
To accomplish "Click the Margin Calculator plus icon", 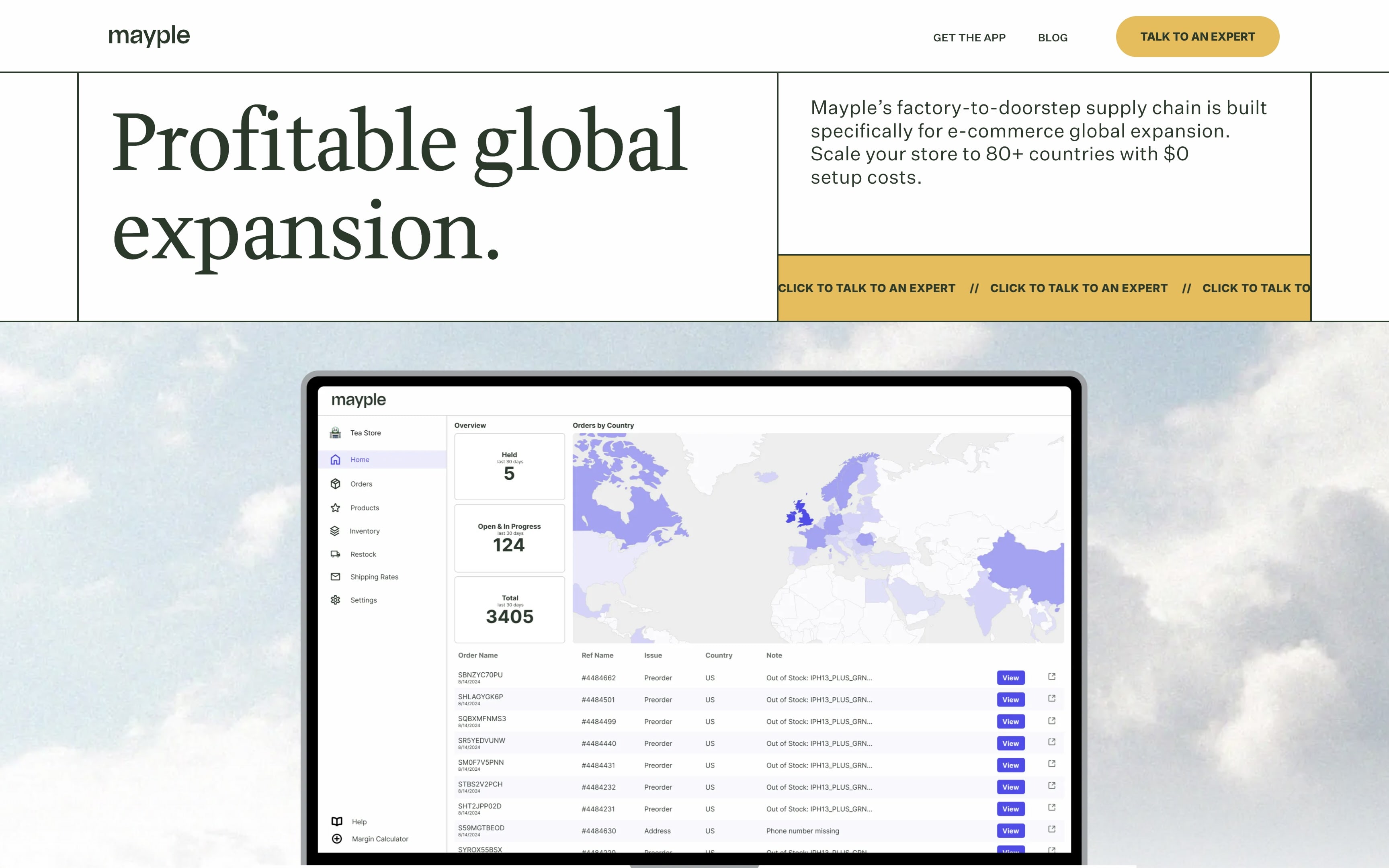I will (337, 839).
